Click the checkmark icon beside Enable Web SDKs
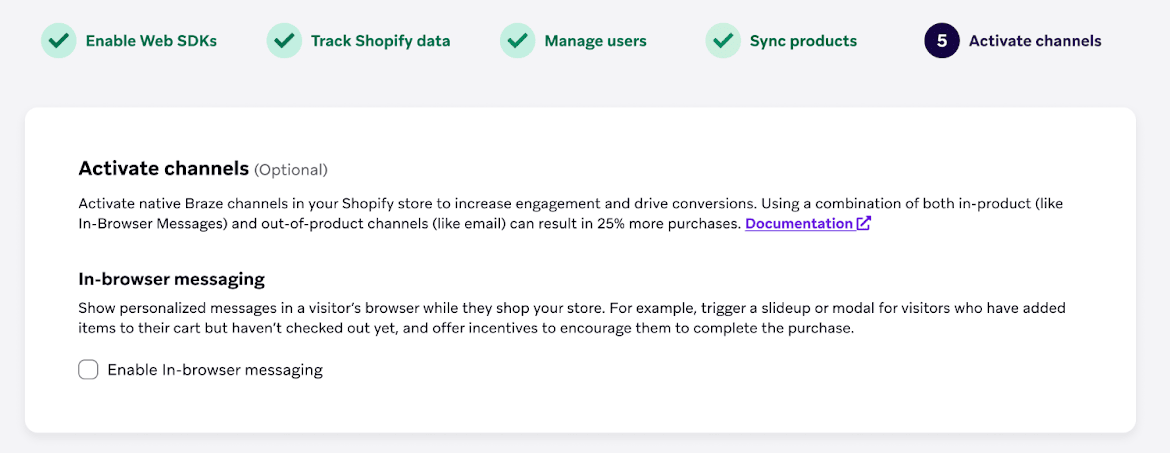1170x453 pixels. 58,41
